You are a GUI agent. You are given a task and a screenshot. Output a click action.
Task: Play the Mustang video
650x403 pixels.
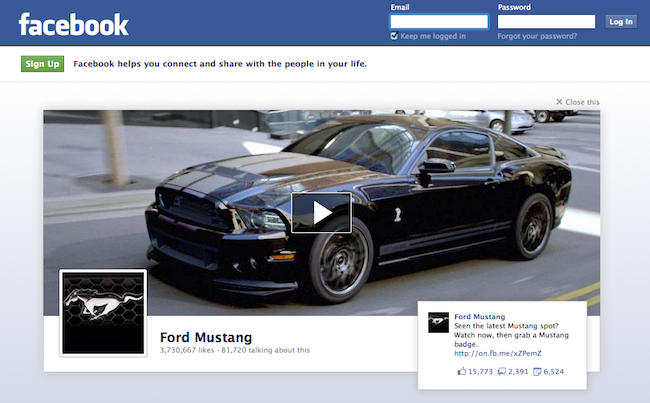coord(321,212)
